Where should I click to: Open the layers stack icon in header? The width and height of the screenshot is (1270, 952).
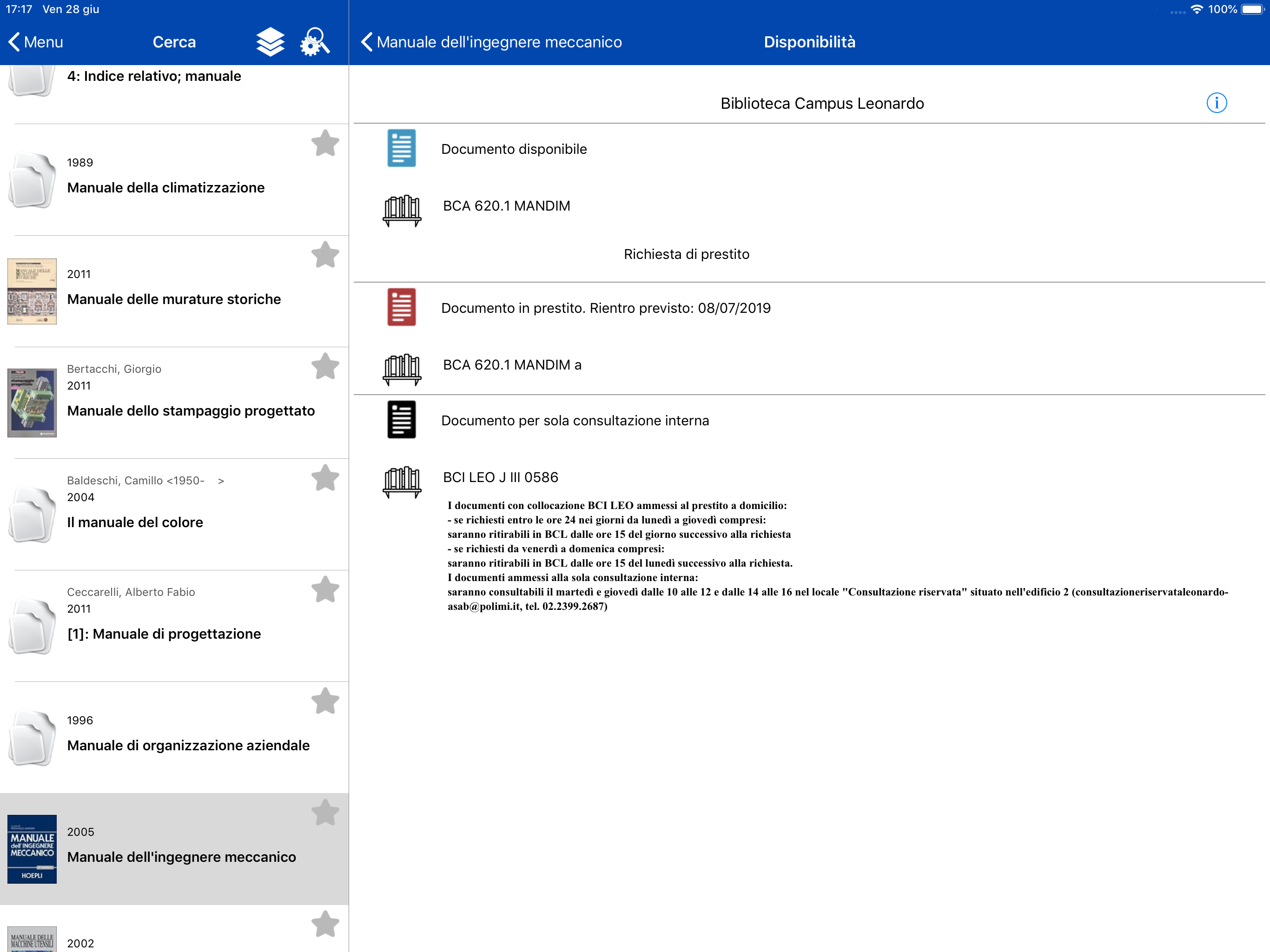[x=270, y=42]
